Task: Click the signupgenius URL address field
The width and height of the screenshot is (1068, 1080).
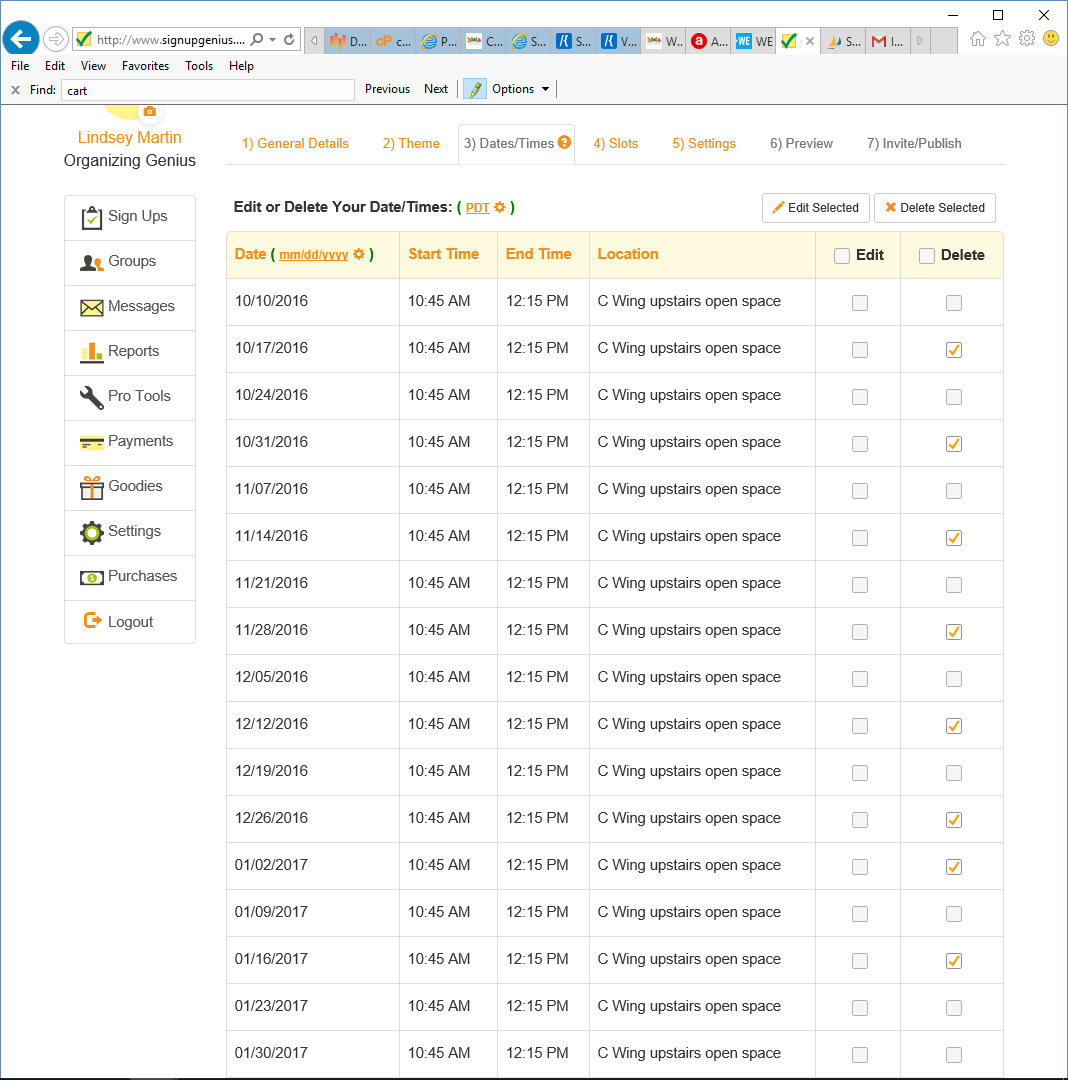Action: (171, 39)
